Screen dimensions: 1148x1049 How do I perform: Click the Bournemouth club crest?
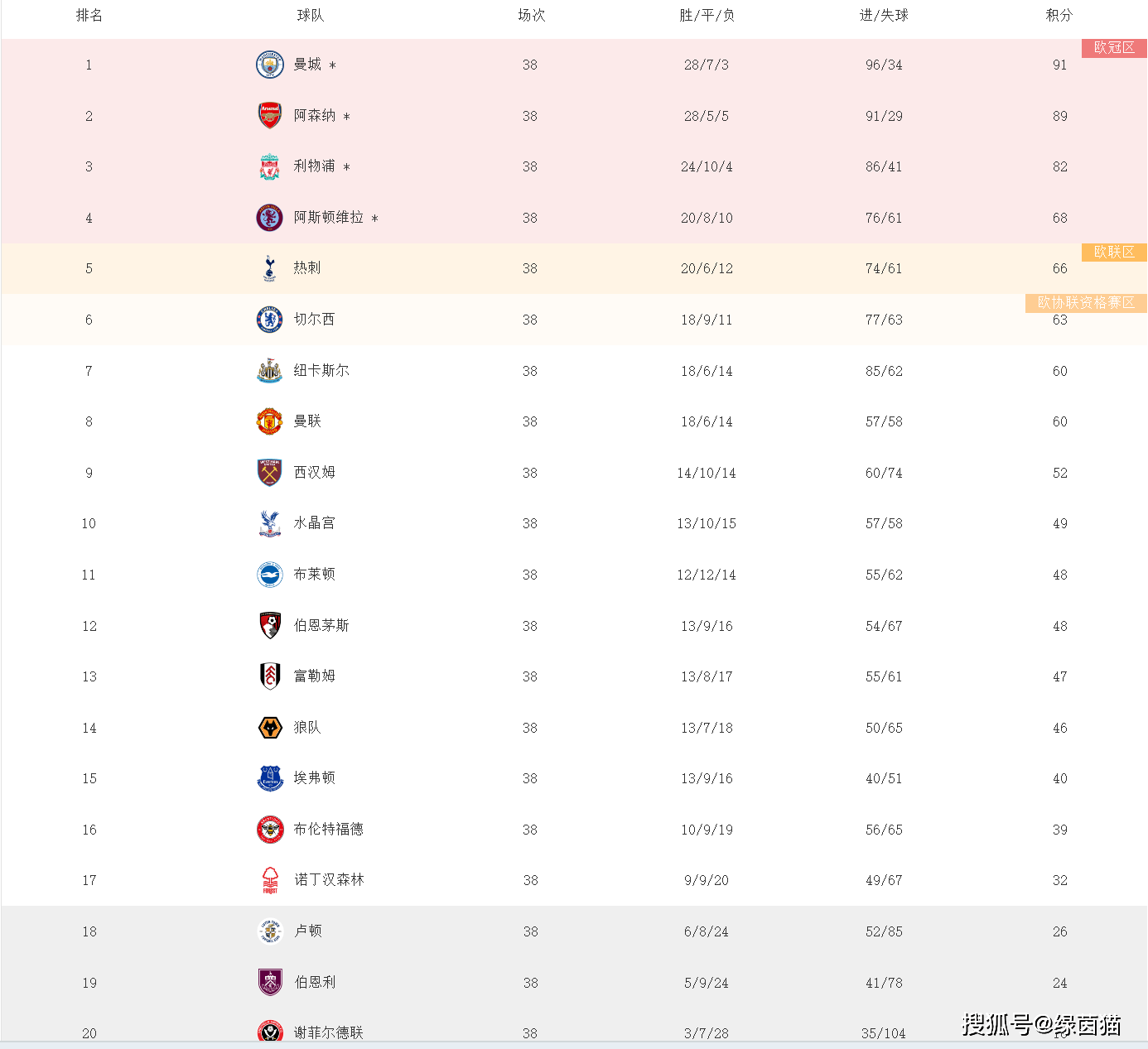(270, 626)
